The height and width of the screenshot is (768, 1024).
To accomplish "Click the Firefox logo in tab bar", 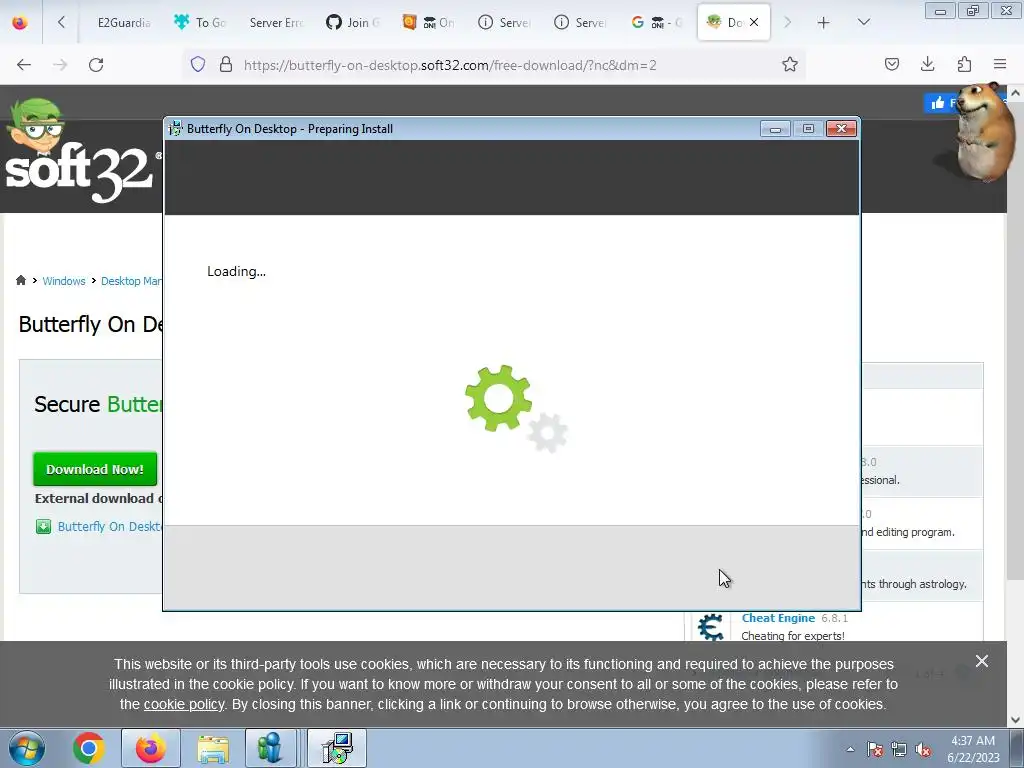I will pos(20,22).
